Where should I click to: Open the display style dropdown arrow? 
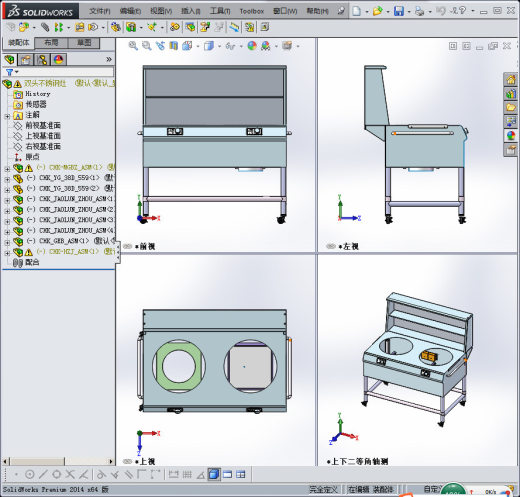(219, 46)
